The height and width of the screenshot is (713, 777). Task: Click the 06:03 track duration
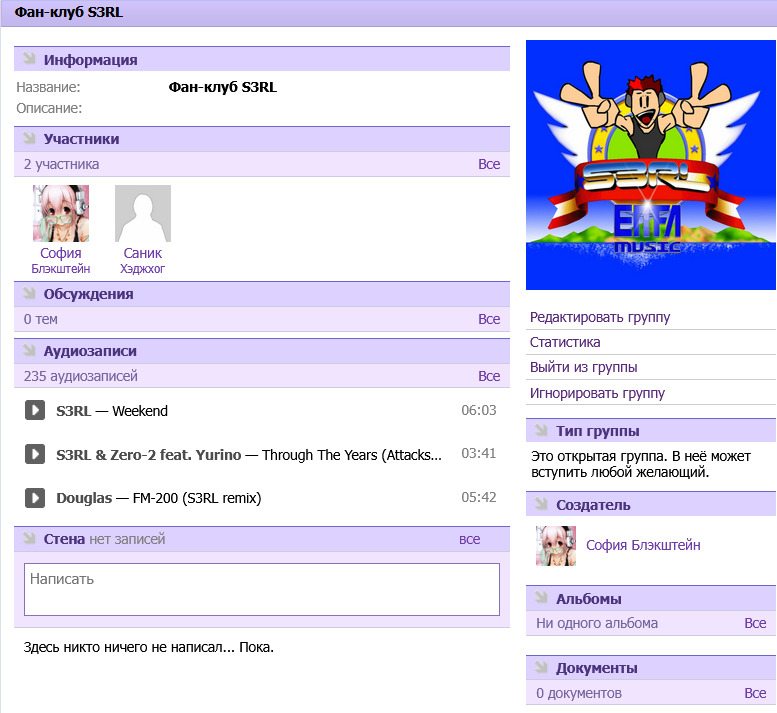[x=479, y=410]
